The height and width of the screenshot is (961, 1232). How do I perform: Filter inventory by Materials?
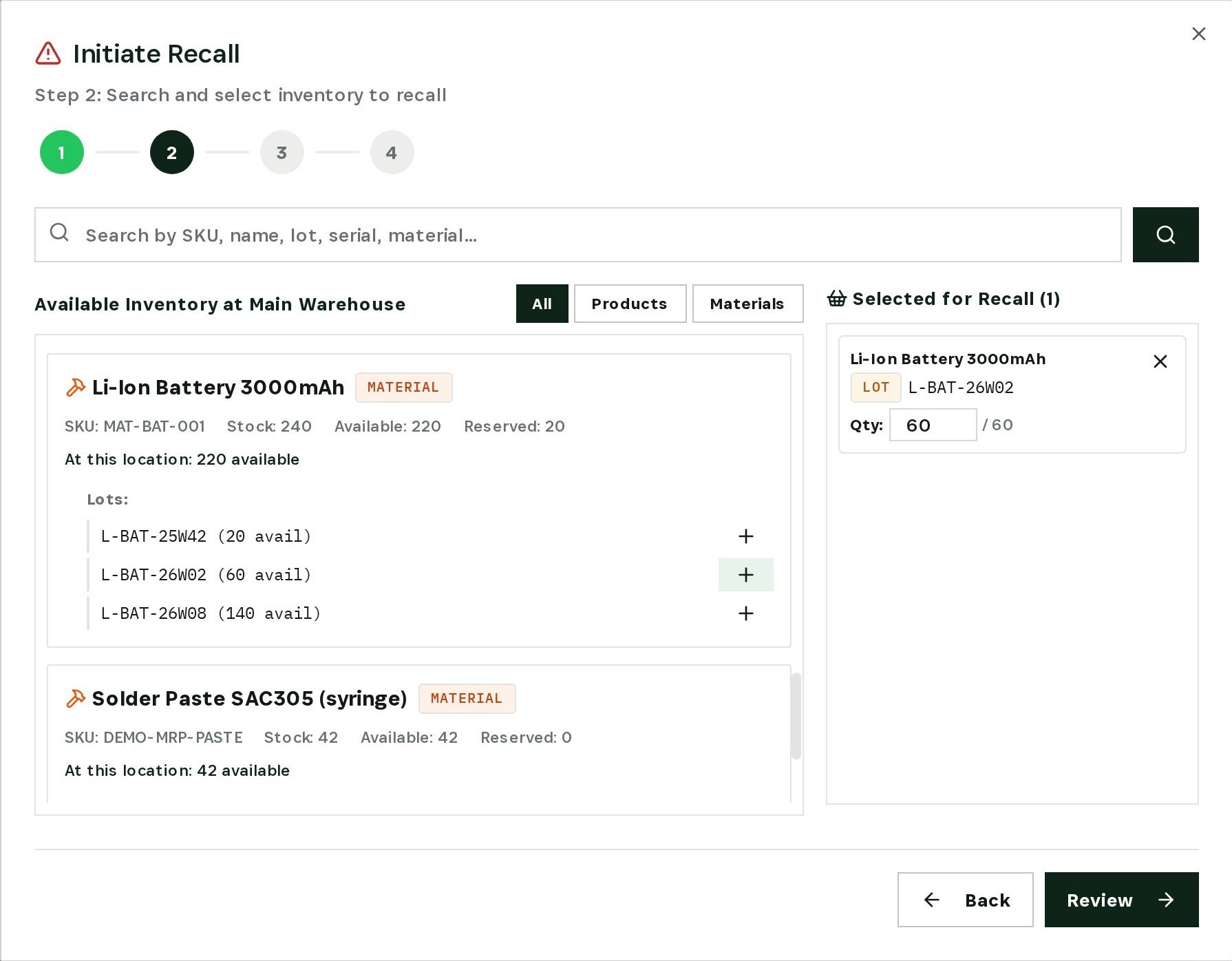tap(747, 304)
